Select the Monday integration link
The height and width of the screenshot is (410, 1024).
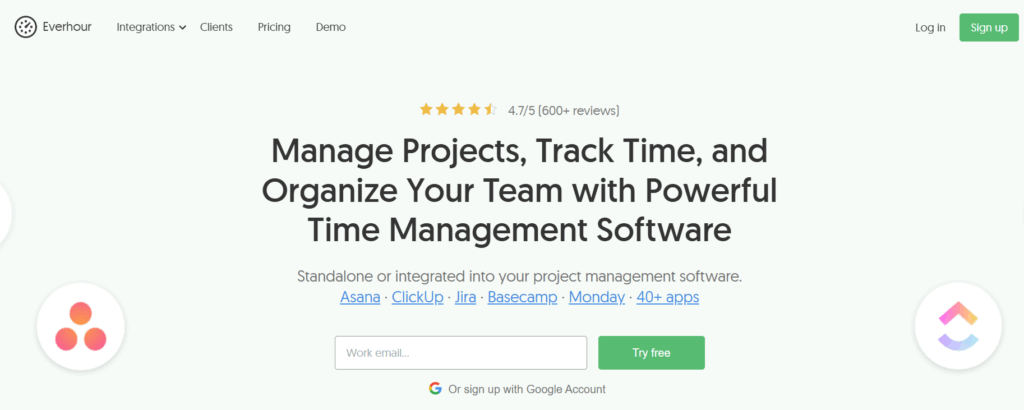pos(597,297)
